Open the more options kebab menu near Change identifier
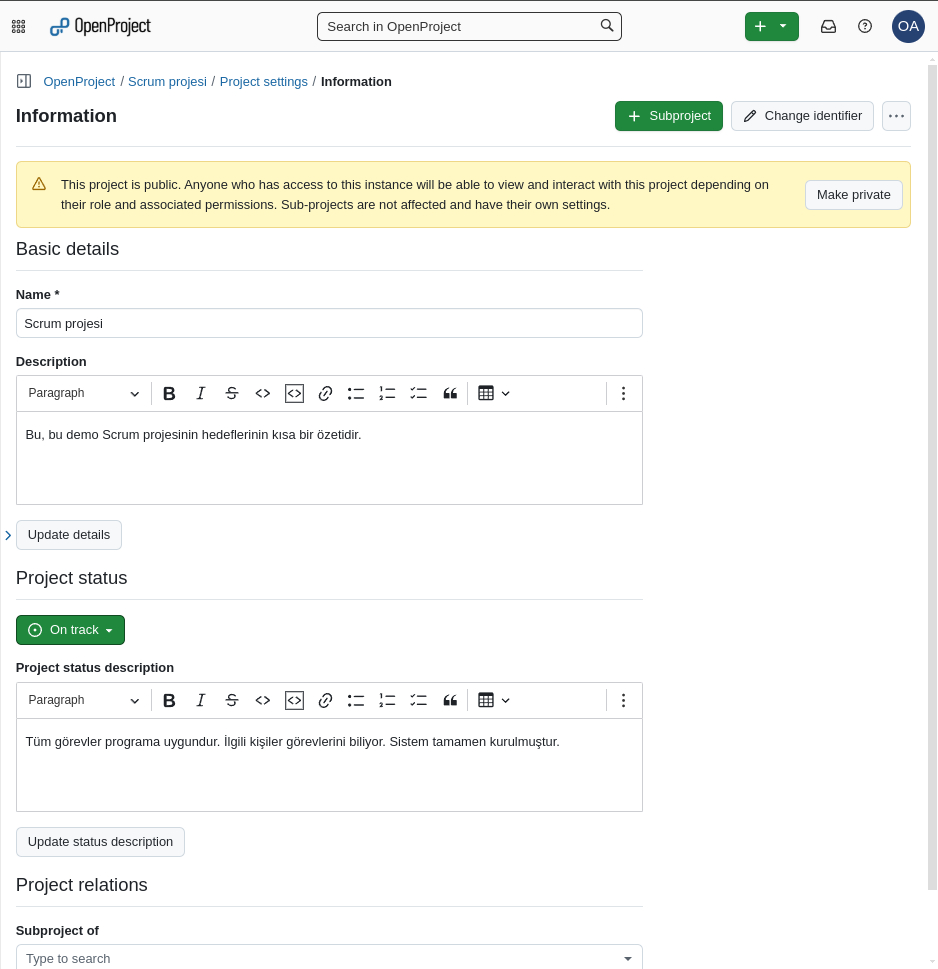 tap(896, 116)
